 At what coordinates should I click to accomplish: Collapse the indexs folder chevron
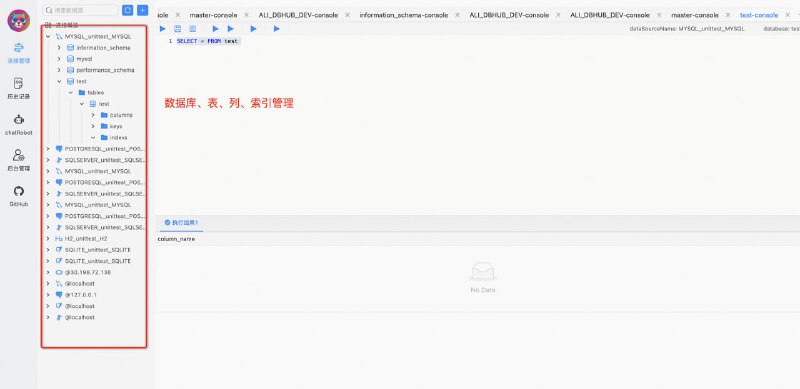pos(93,137)
